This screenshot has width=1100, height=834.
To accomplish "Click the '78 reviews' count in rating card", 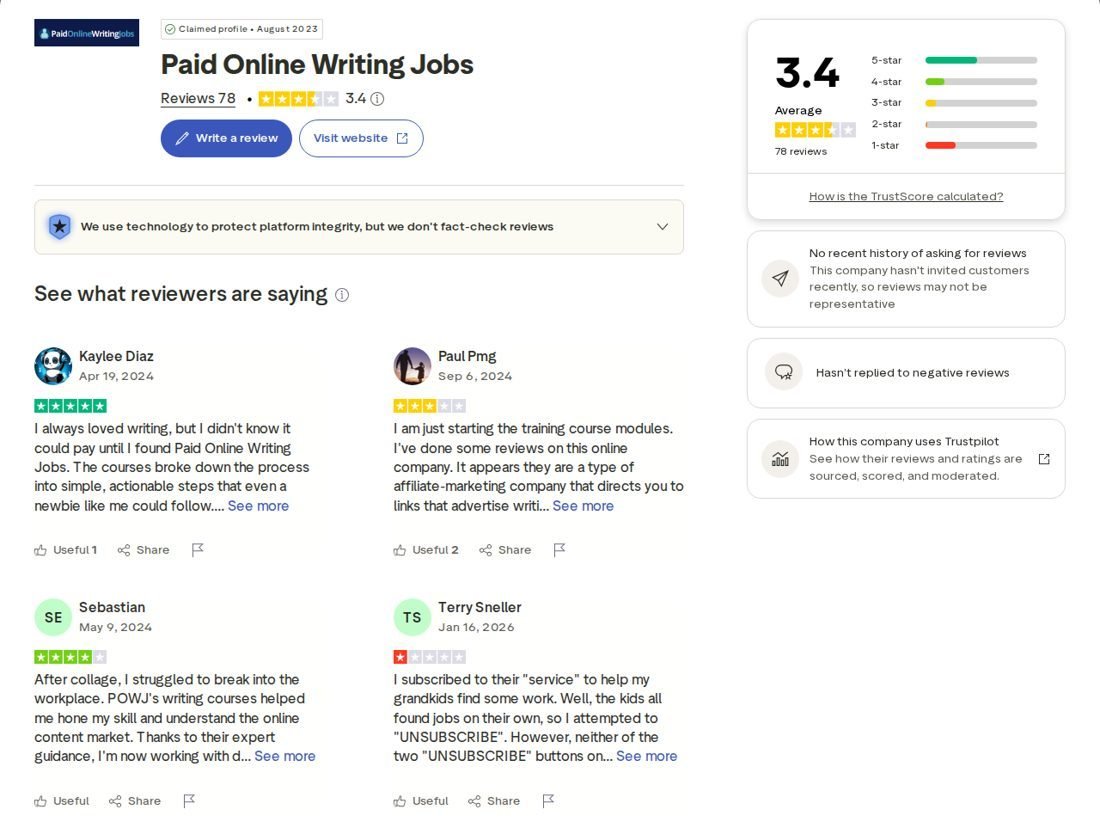I will coord(800,152).
